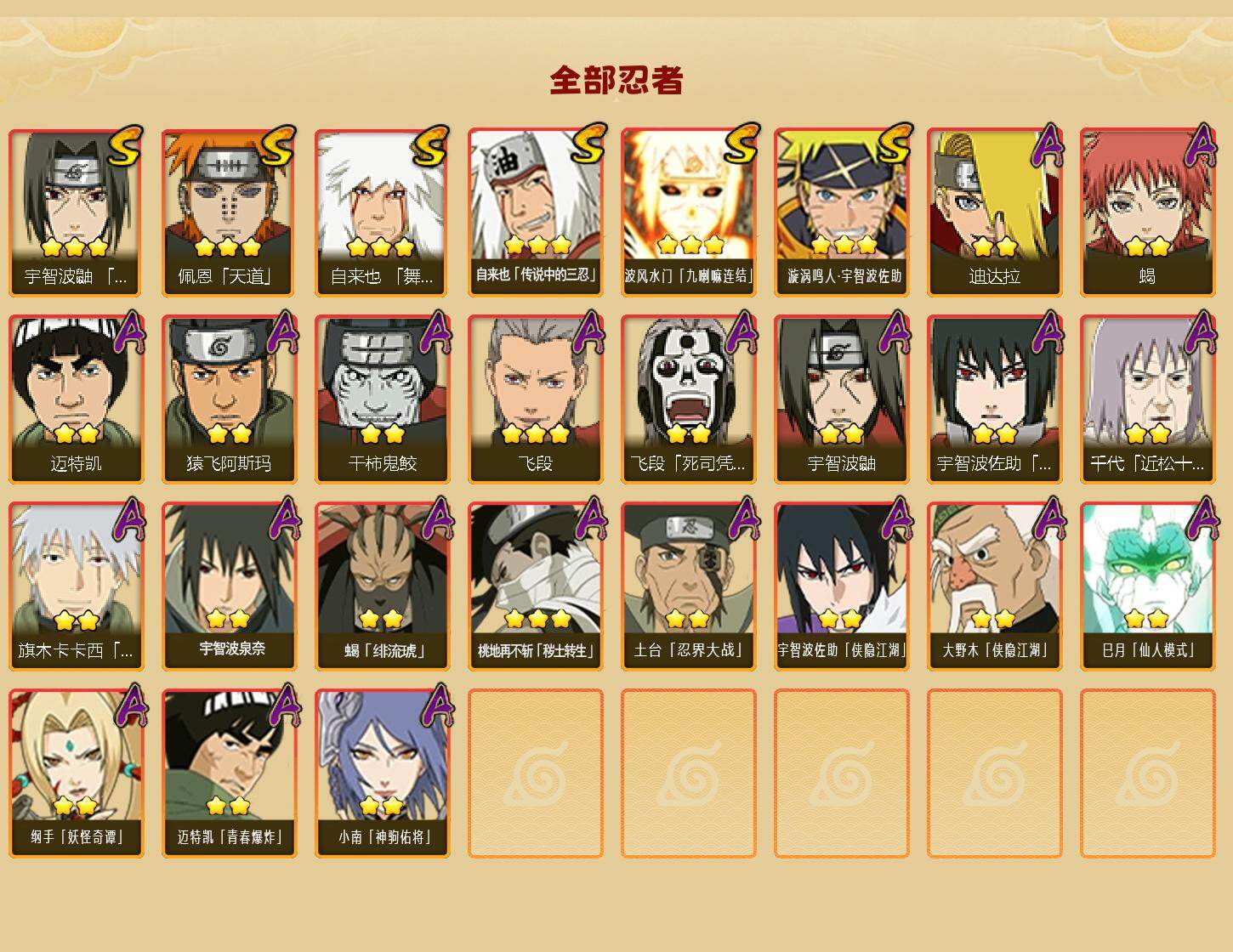Select the 猿飞阿斯玛 card
This screenshot has width=1233, height=952.
(x=230, y=399)
